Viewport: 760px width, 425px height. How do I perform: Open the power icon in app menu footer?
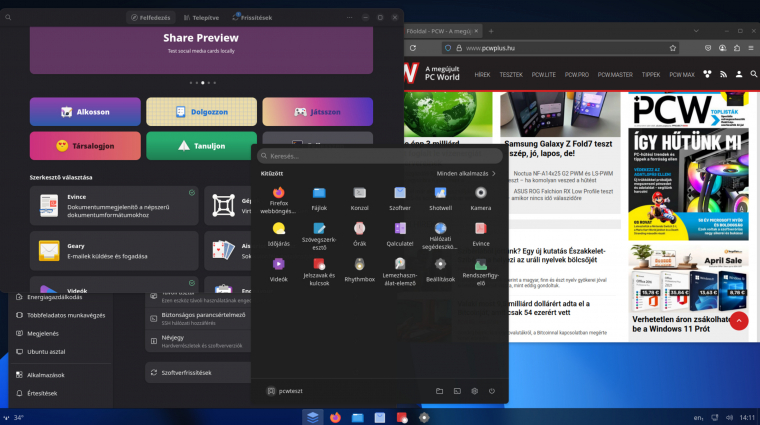492,391
